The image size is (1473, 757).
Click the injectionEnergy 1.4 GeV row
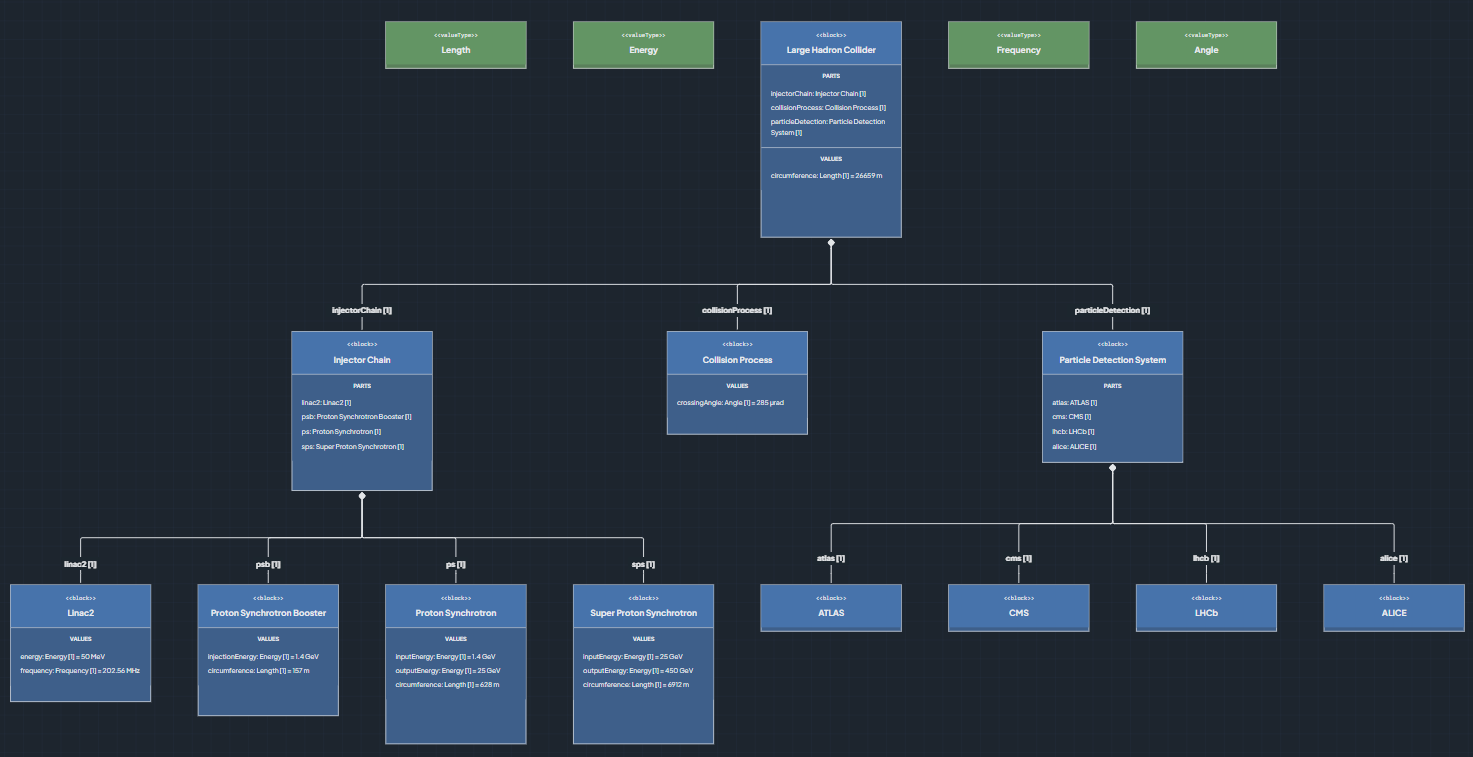pos(263,656)
